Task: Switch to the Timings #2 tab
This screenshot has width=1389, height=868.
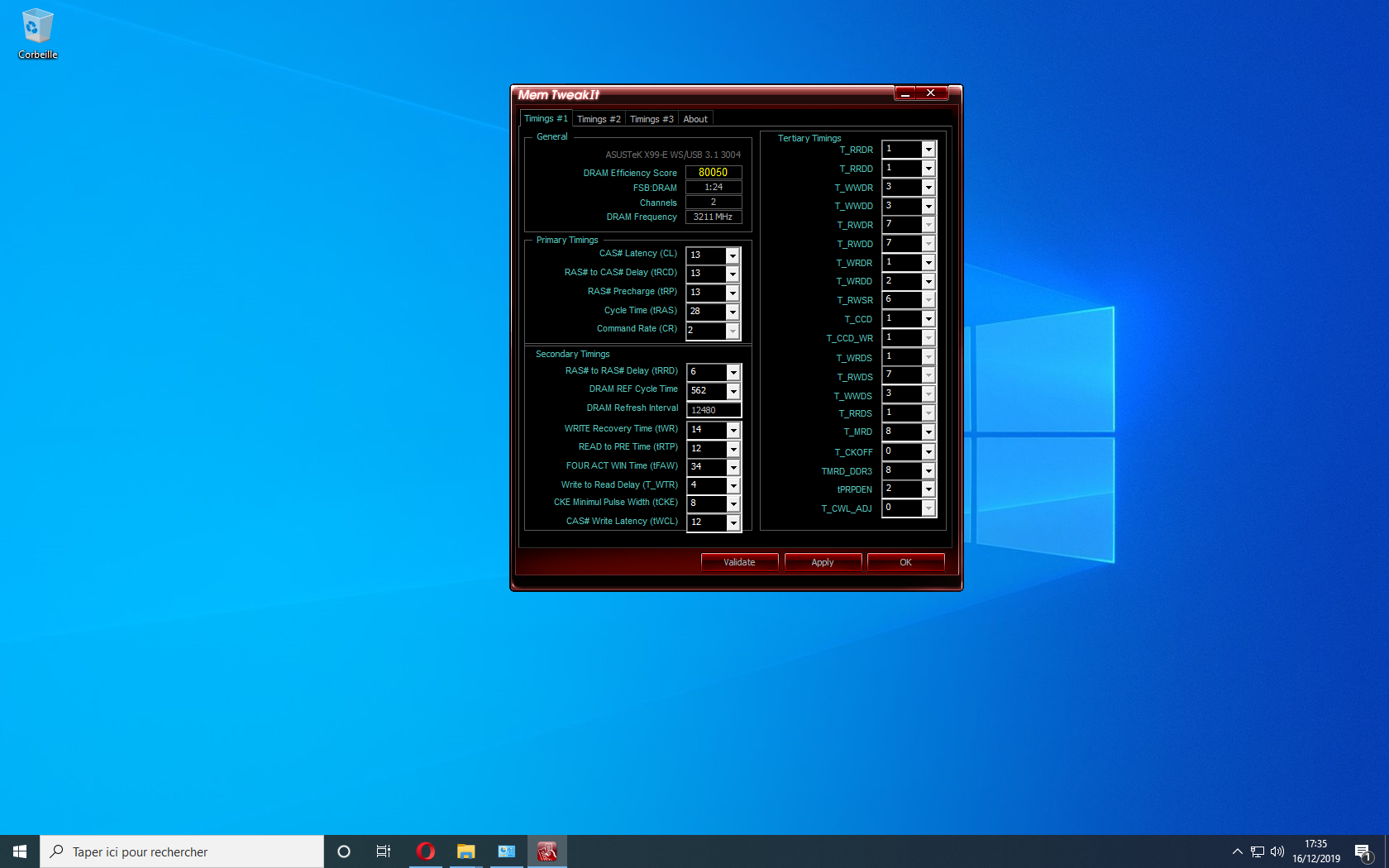Action: (x=599, y=119)
